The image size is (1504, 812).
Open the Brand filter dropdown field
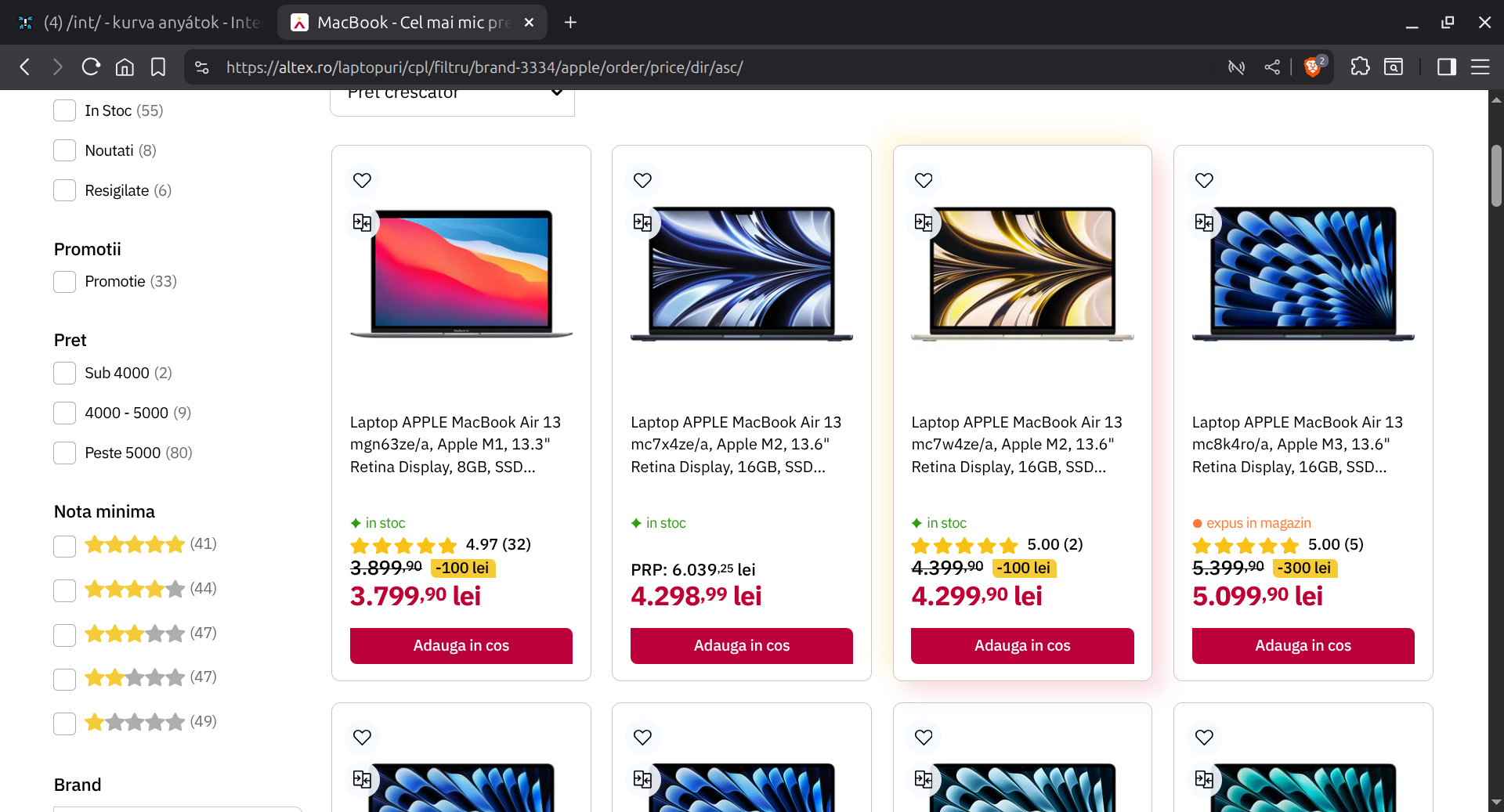[177, 808]
